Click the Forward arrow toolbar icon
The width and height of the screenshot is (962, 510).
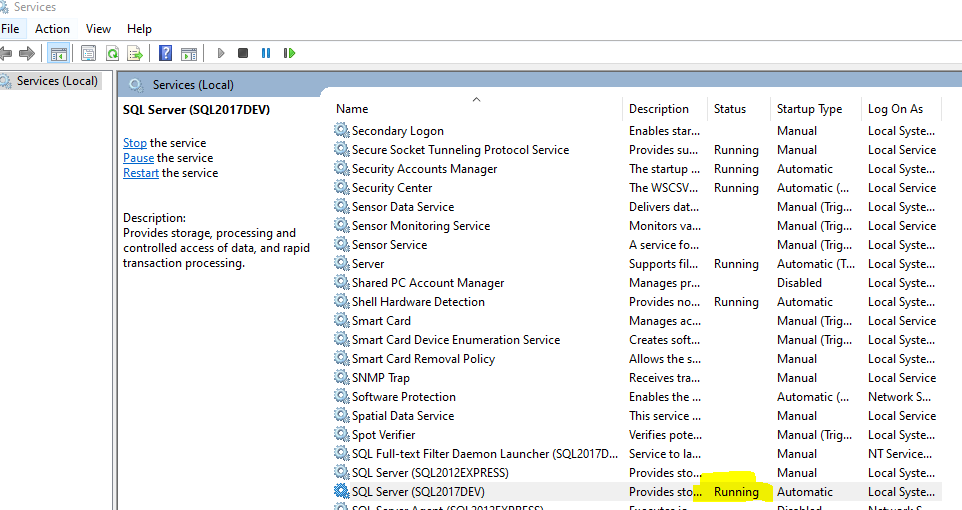[x=26, y=53]
